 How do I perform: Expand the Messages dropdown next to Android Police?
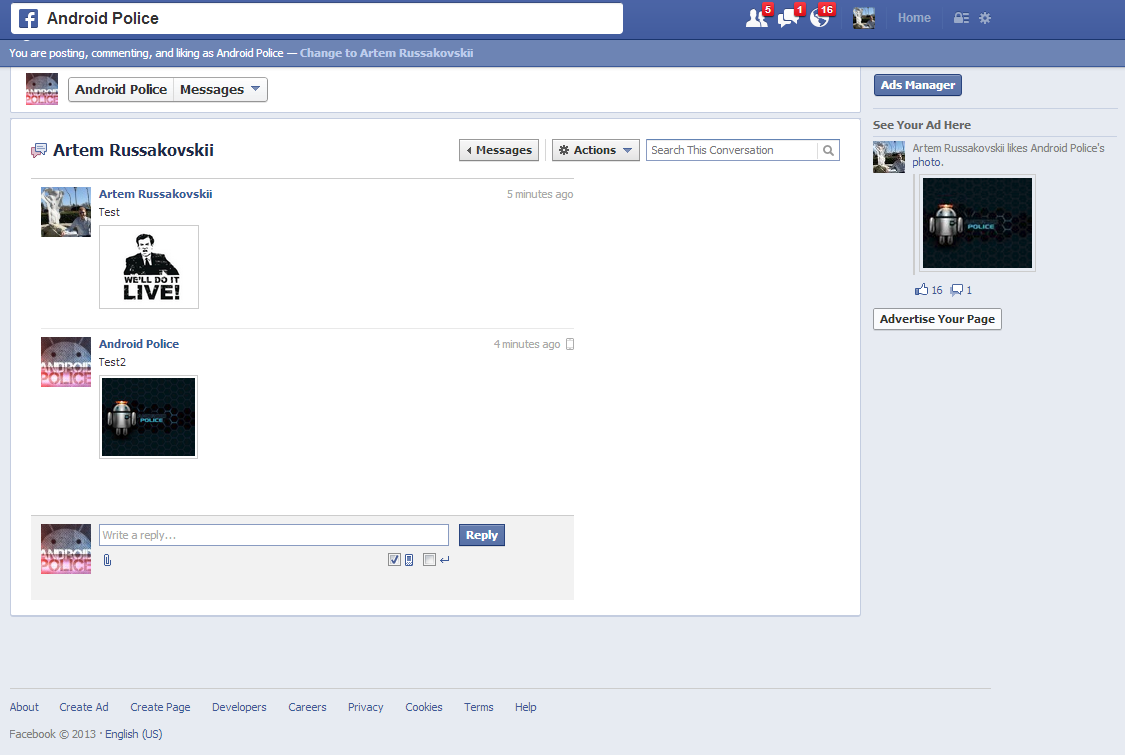click(220, 90)
